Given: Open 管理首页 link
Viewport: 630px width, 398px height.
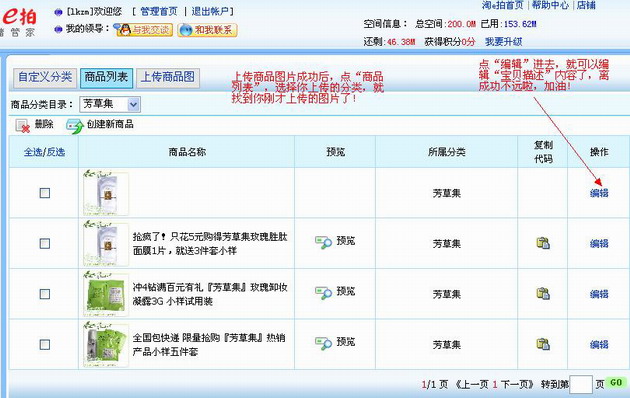Looking at the screenshot, I should tap(159, 11).
